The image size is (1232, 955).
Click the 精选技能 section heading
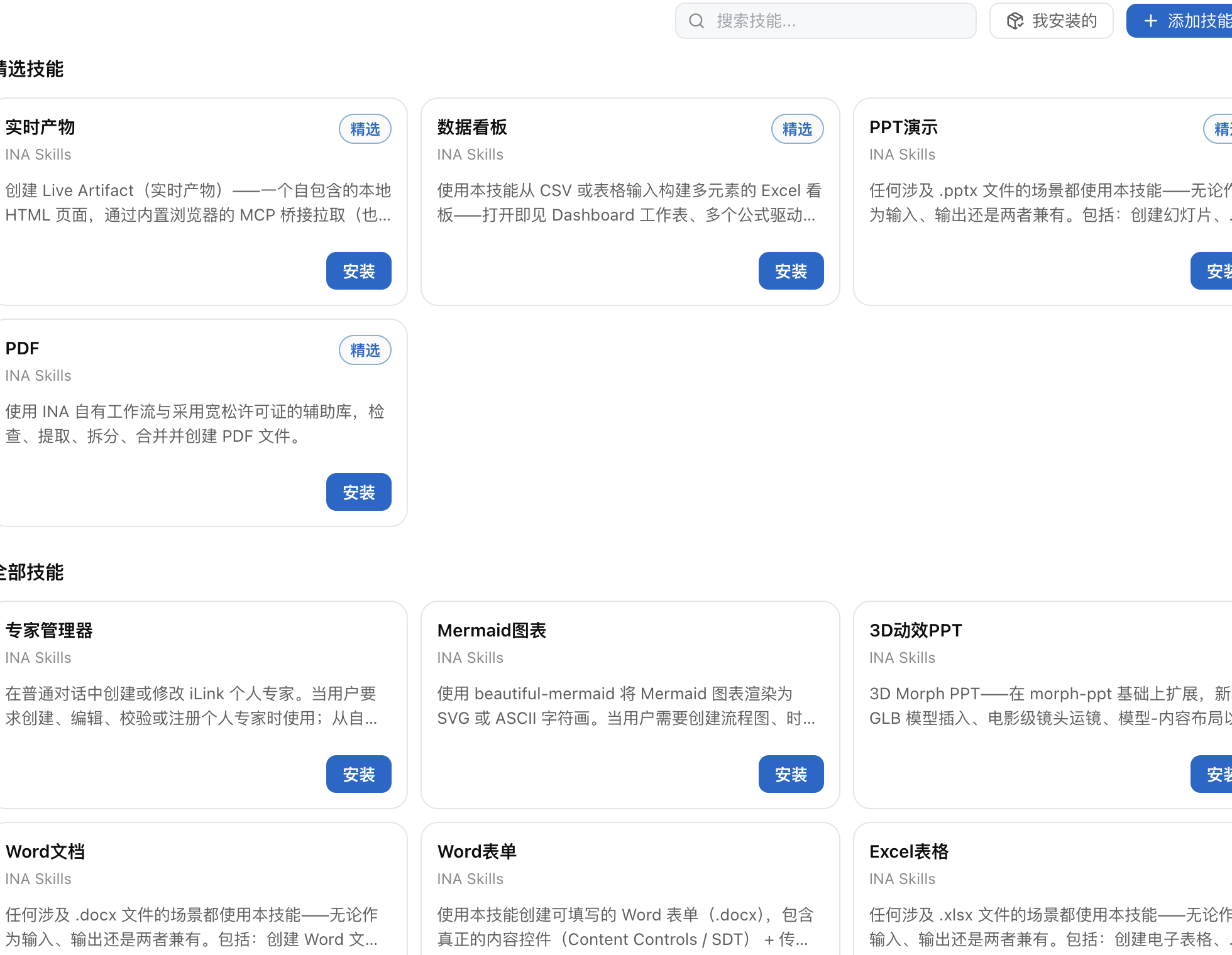31,69
